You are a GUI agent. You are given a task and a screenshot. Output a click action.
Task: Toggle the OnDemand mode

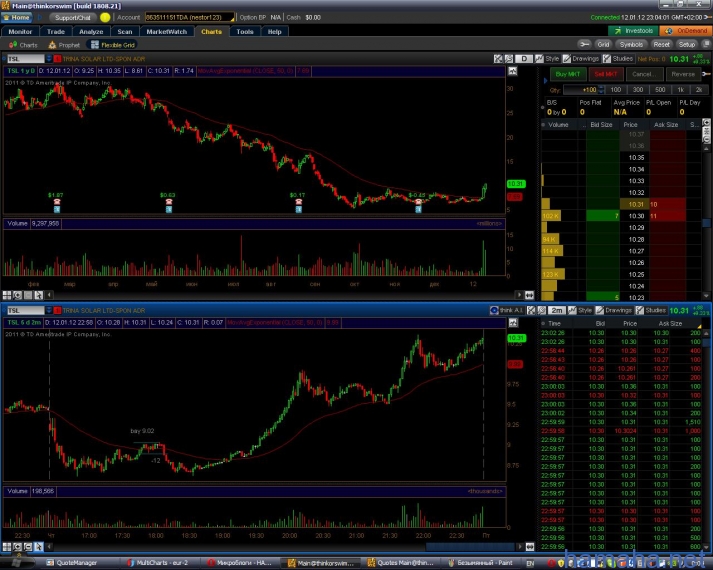(687, 31)
